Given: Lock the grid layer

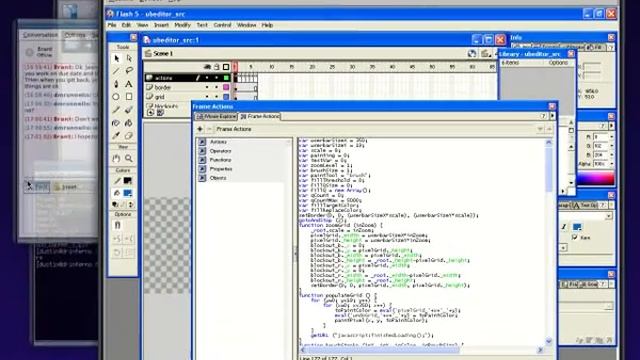Looking at the screenshot, I should coord(217,97).
